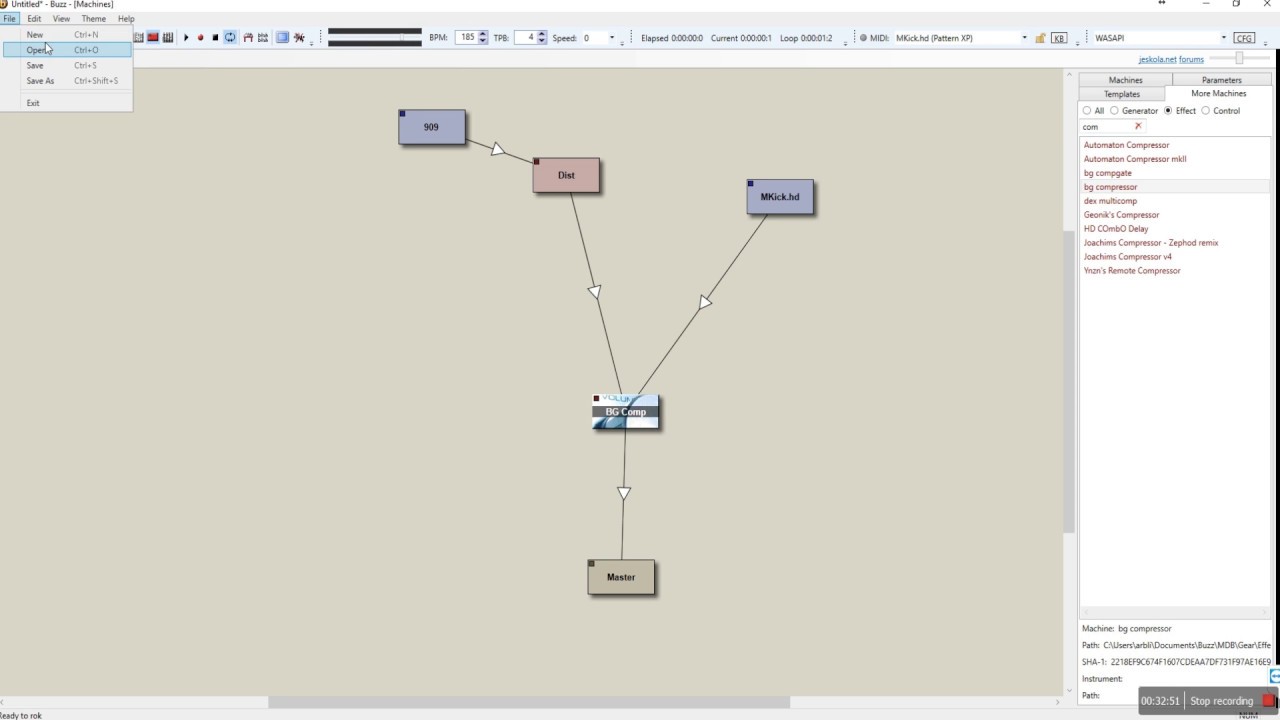This screenshot has width=1280, height=720.
Task: Click the CPU monitor spider icon
Action: [x=298, y=38]
